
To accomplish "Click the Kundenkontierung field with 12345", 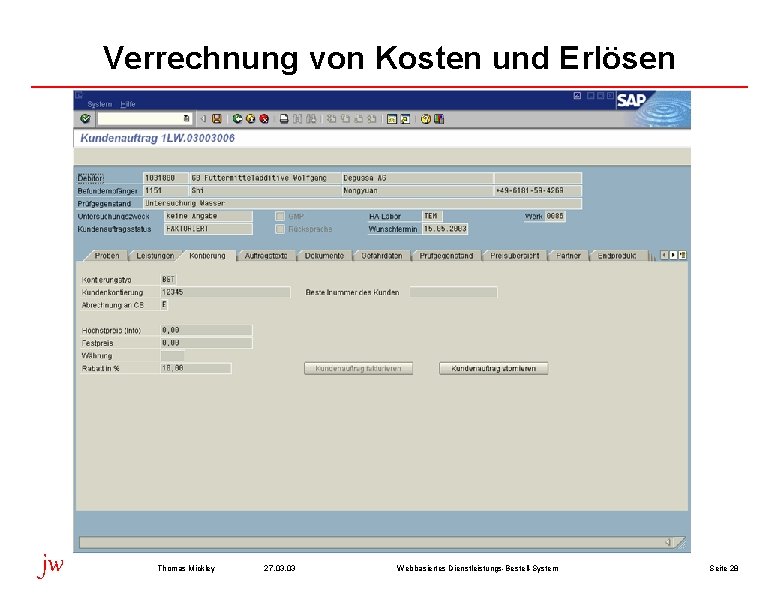I will pos(225,293).
